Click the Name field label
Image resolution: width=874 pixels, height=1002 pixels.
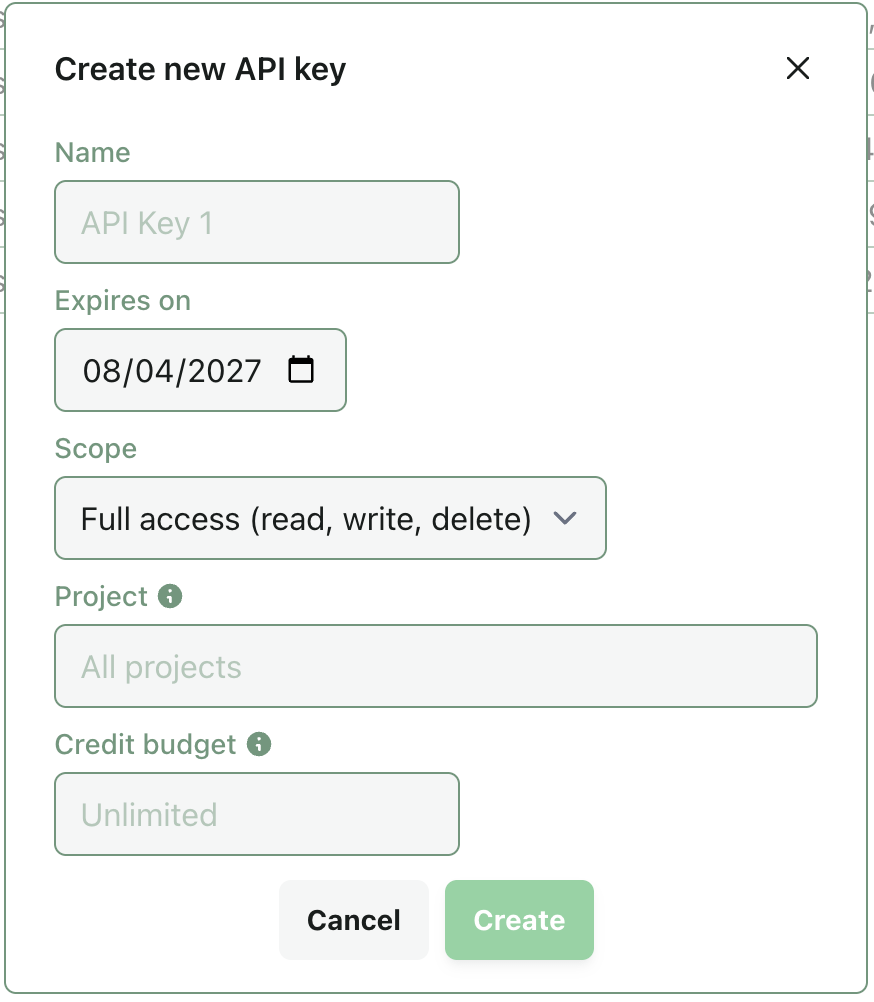(93, 153)
